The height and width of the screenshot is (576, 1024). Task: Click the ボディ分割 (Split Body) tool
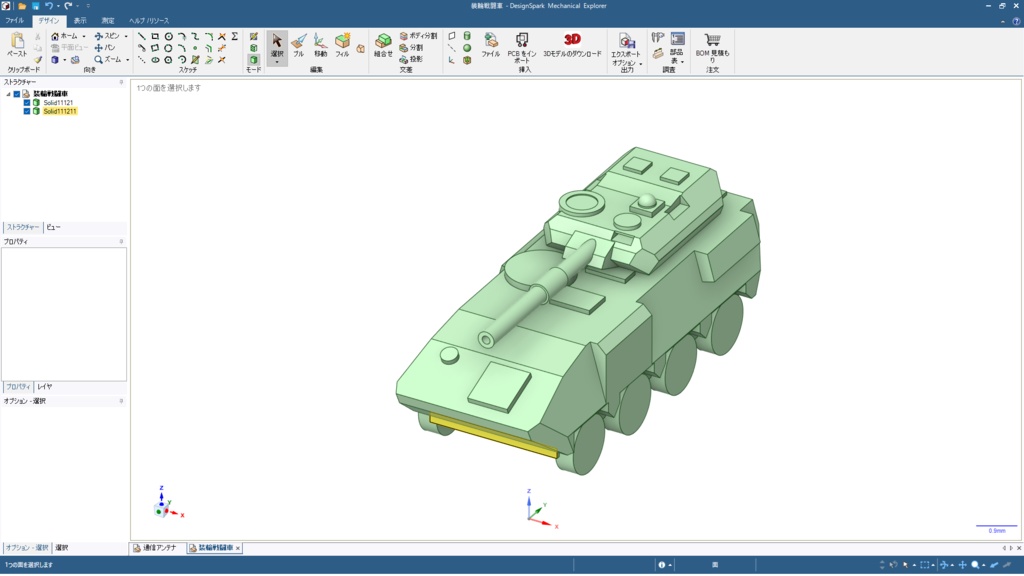point(418,36)
